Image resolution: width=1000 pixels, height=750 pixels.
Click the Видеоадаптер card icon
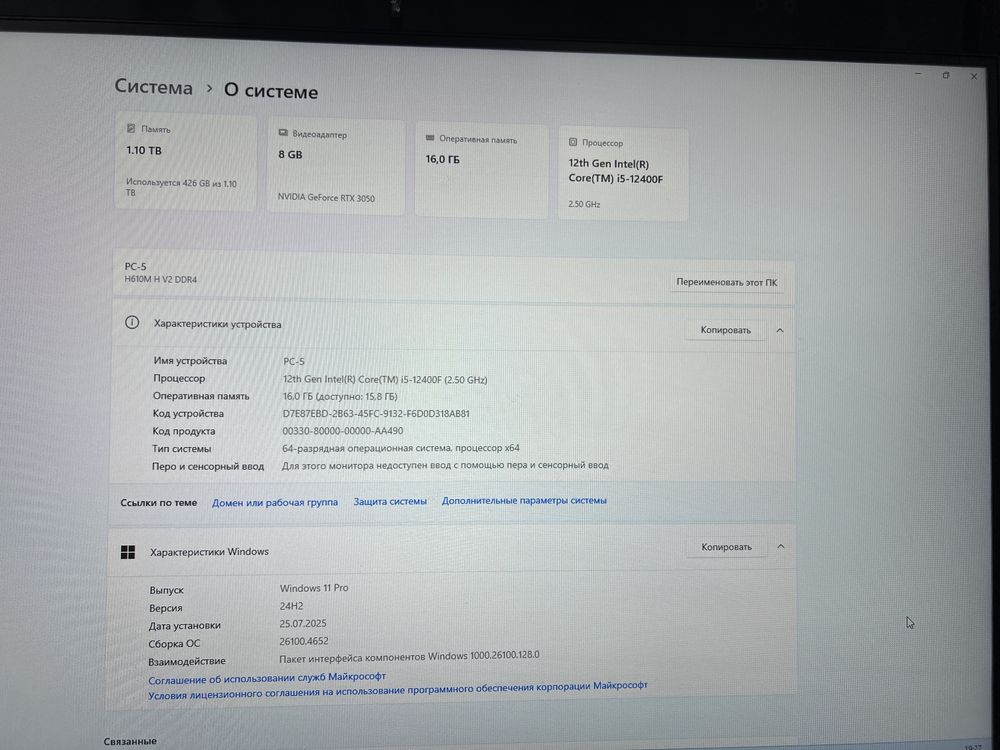[283, 133]
